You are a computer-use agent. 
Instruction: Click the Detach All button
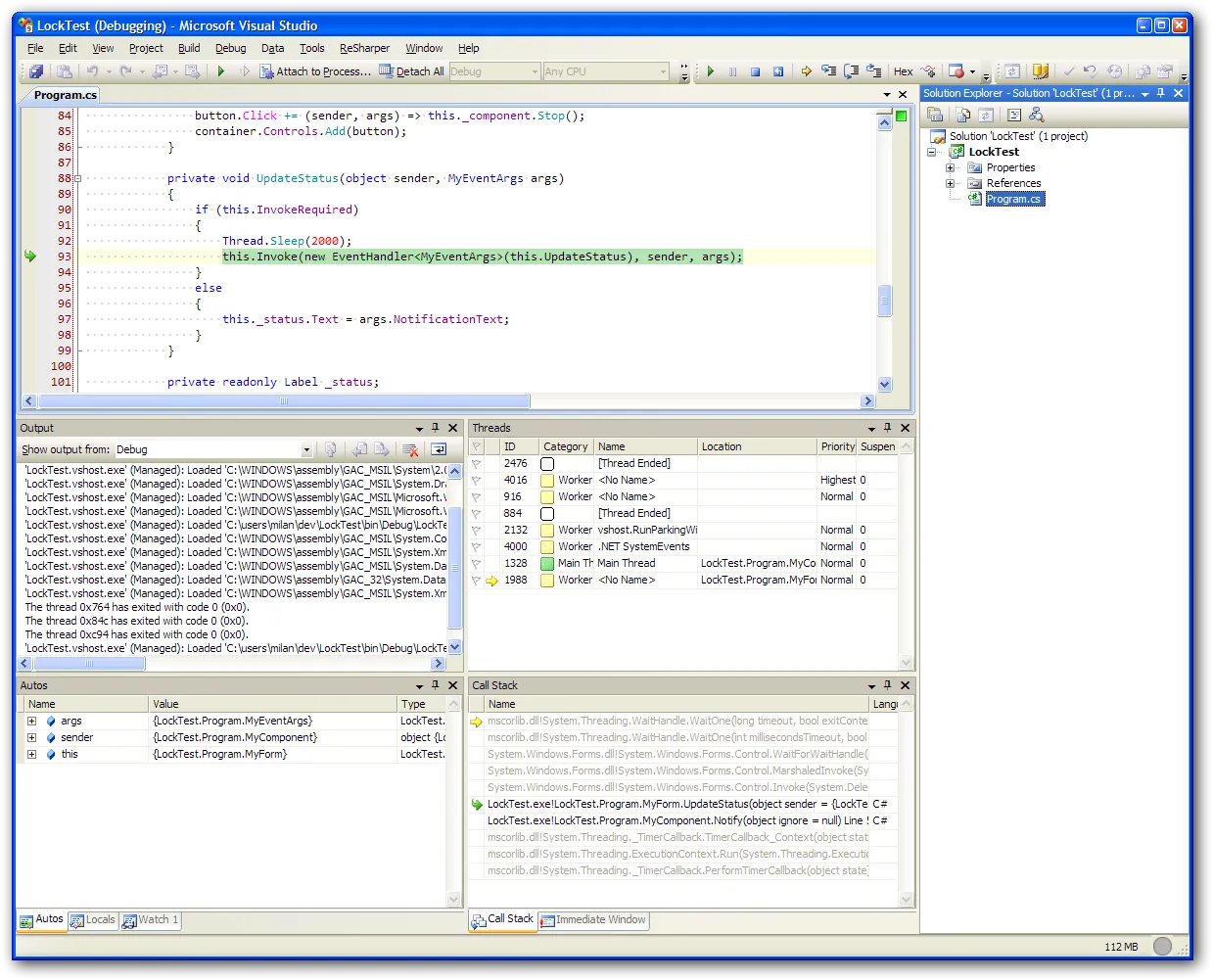tap(412, 71)
